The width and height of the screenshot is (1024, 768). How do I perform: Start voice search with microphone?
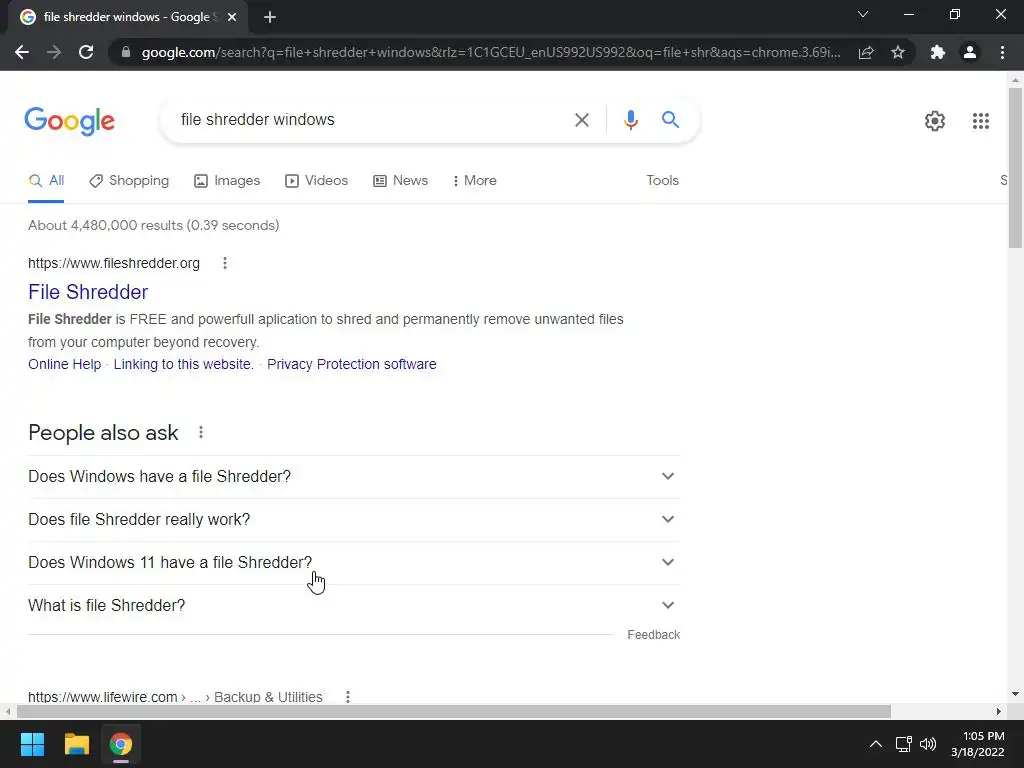click(630, 120)
